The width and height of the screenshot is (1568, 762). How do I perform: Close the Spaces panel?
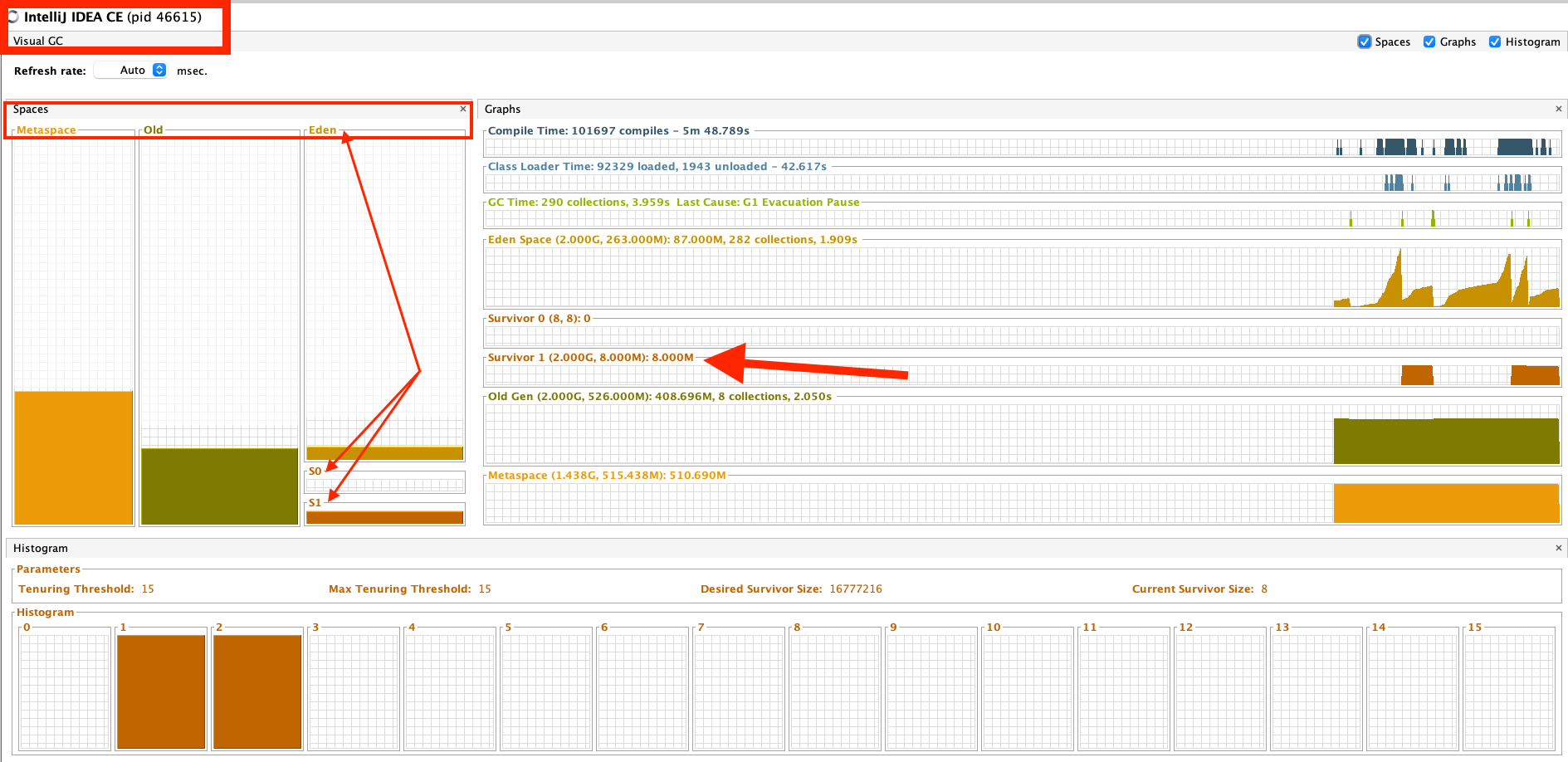coord(463,109)
